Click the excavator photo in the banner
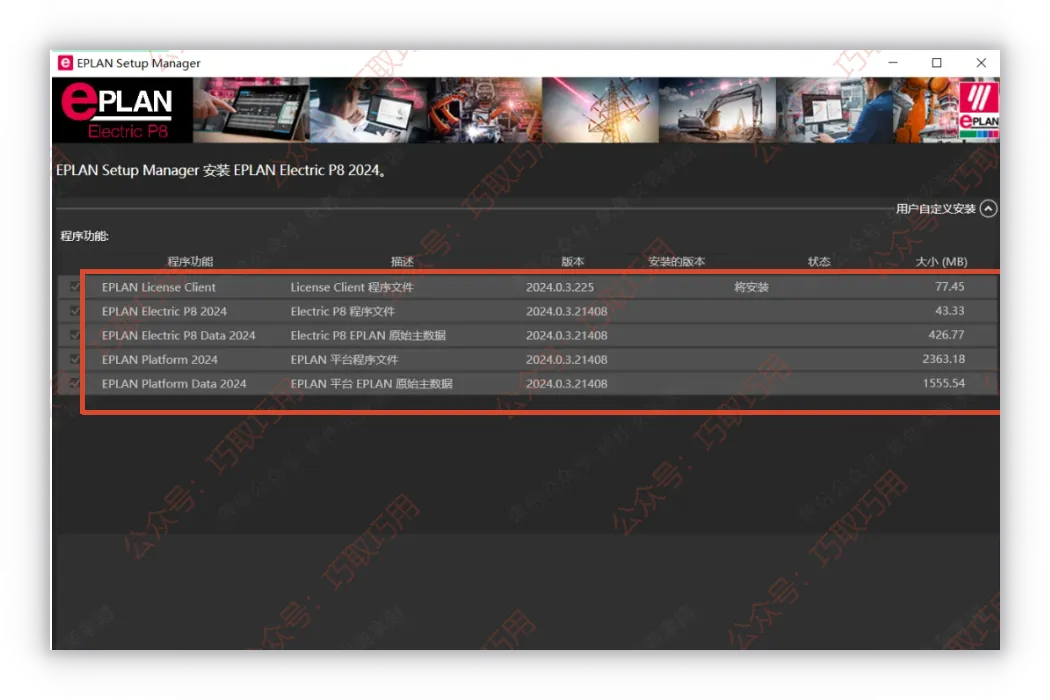 [717, 110]
